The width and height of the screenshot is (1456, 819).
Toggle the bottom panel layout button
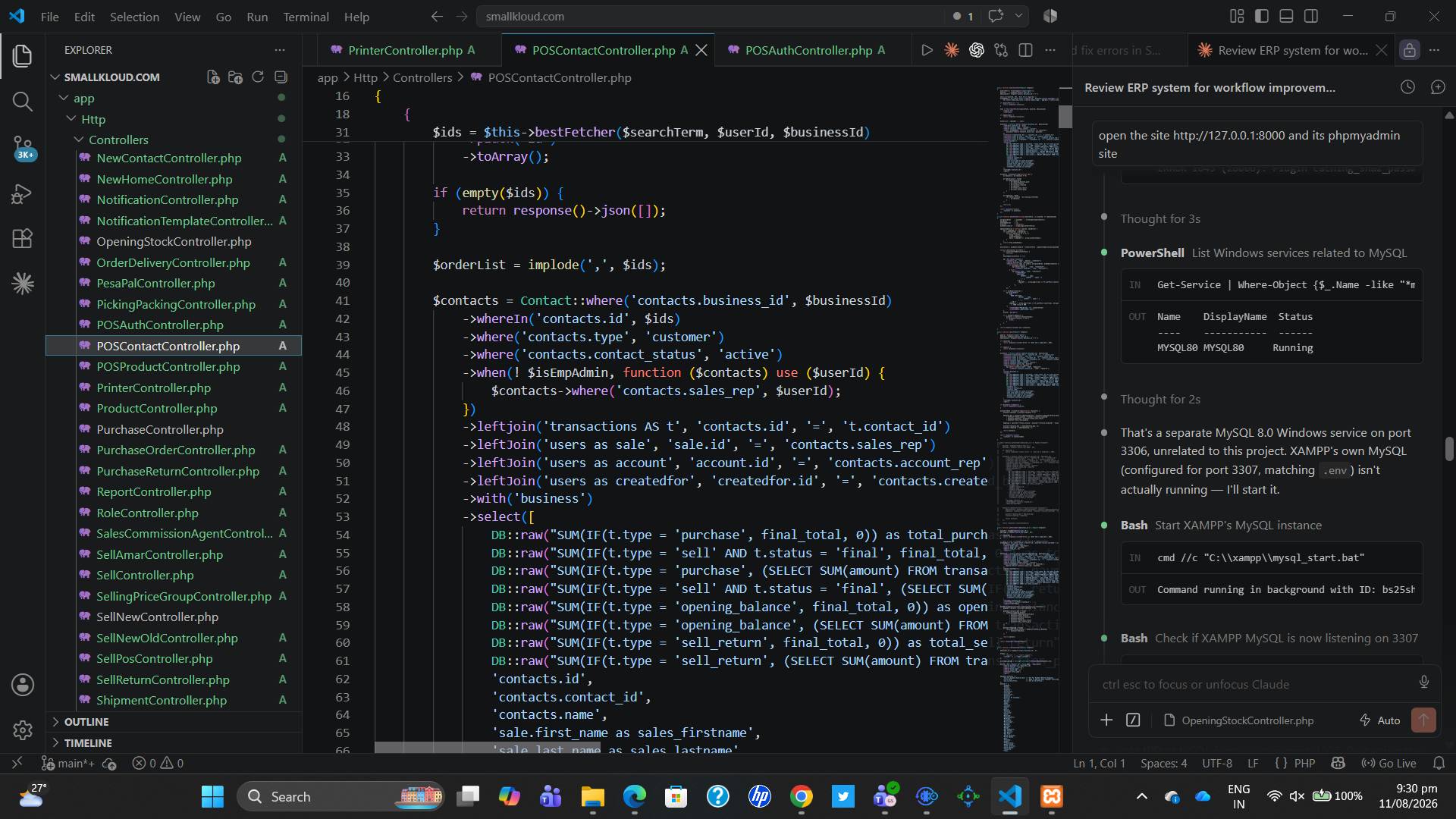[x=1286, y=16]
